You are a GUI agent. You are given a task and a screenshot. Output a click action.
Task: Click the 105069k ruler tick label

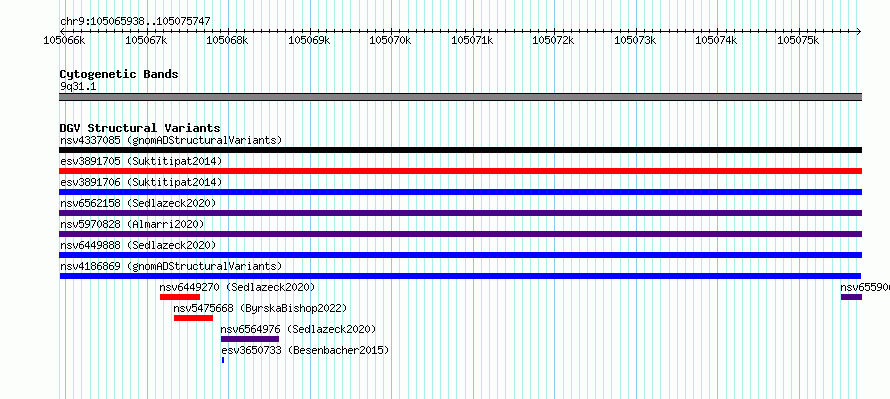[x=309, y=40]
